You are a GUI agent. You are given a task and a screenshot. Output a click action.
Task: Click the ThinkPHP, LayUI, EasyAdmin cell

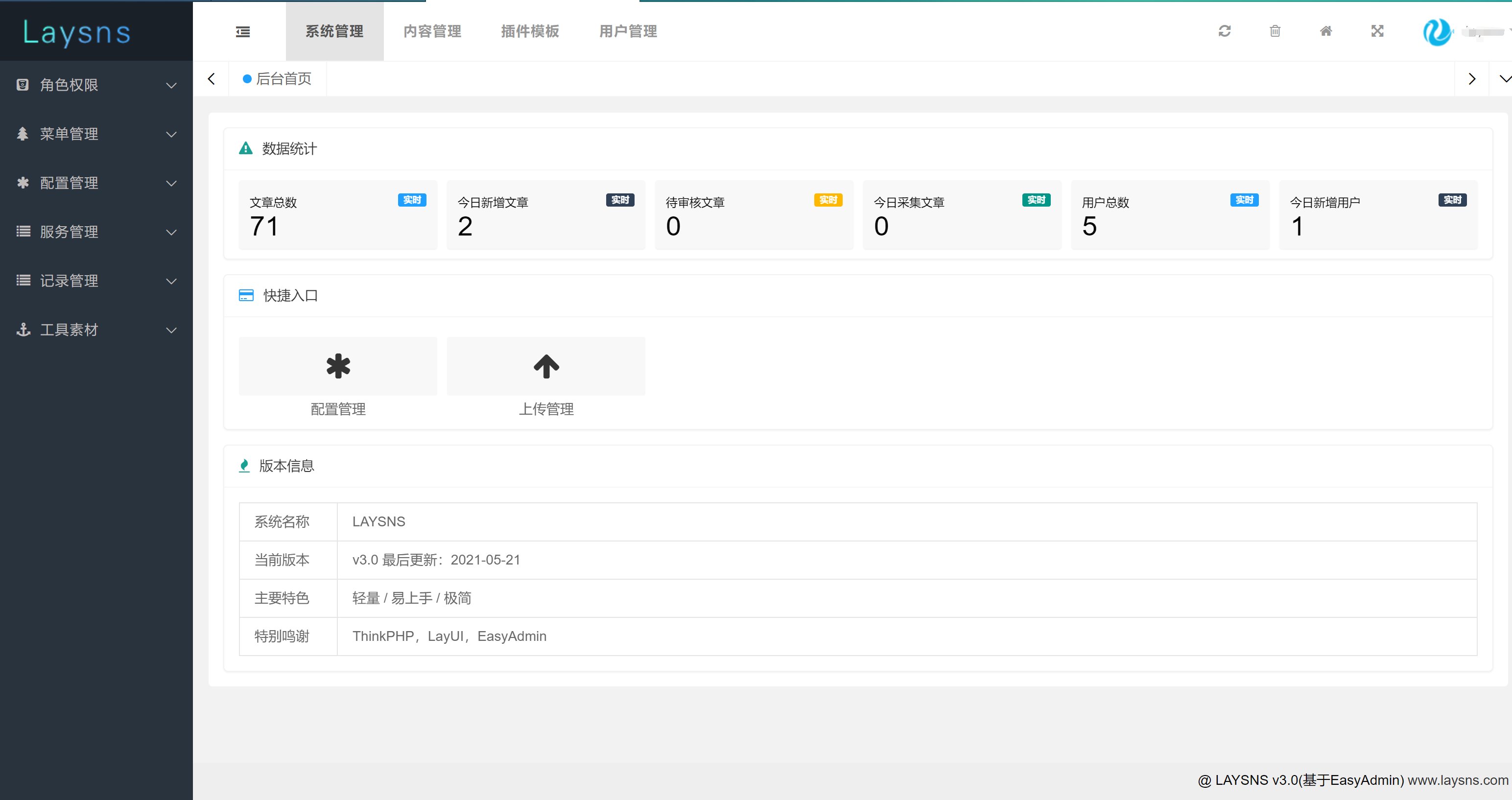(907, 636)
